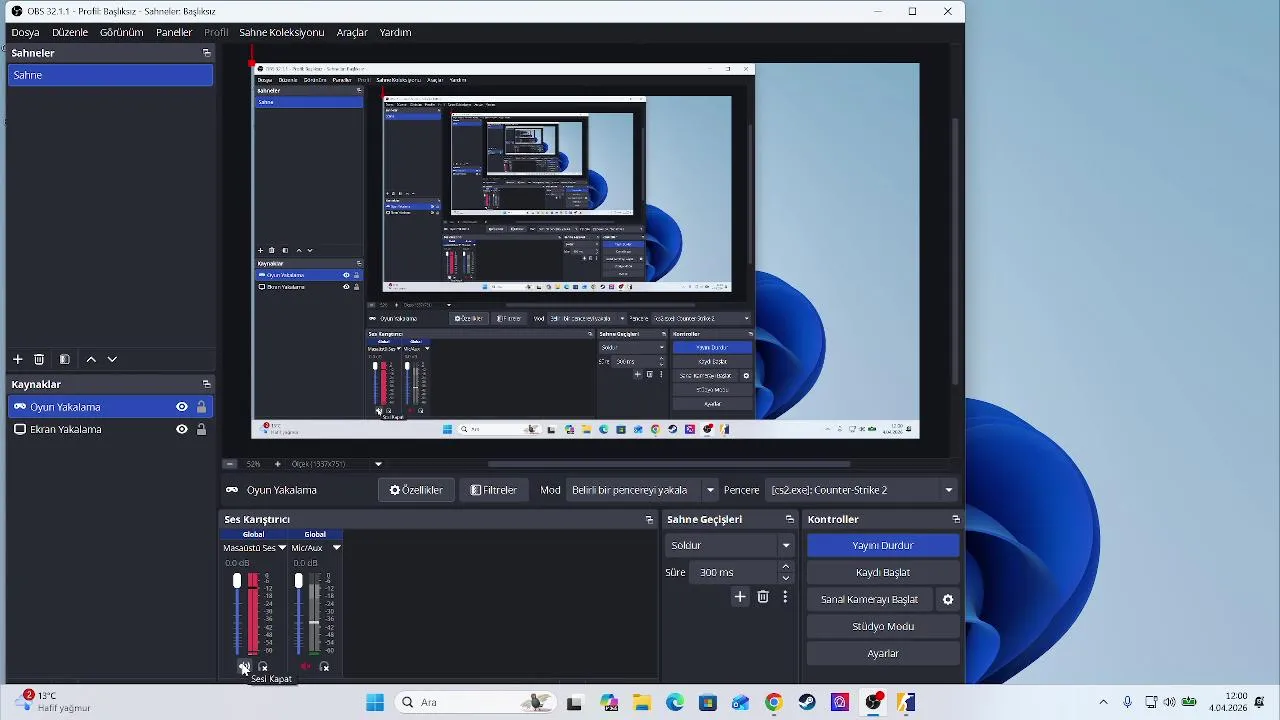The width and height of the screenshot is (1280, 720).
Task: Open transition properties three-dot menu
Action: (785, 597)
